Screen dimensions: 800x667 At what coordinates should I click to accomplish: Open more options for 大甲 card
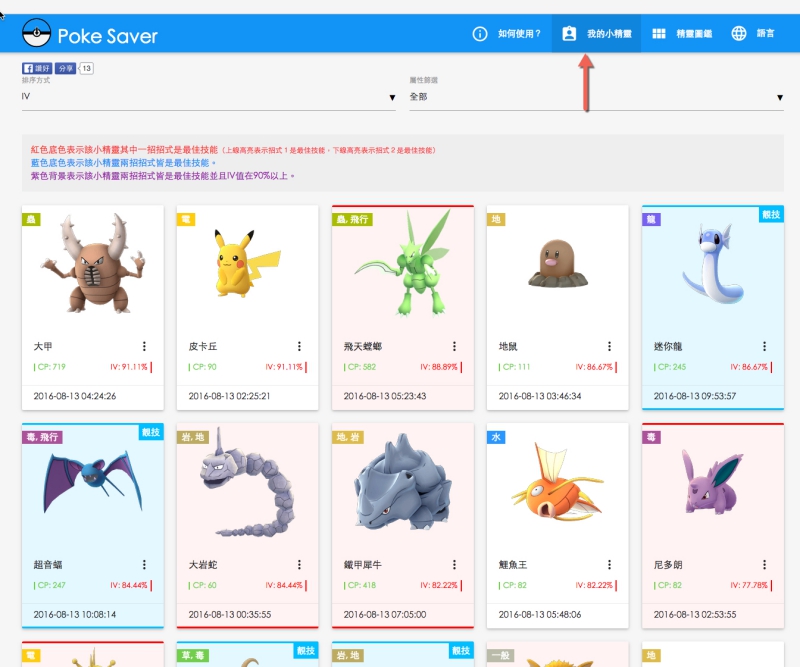click(144, 347)
